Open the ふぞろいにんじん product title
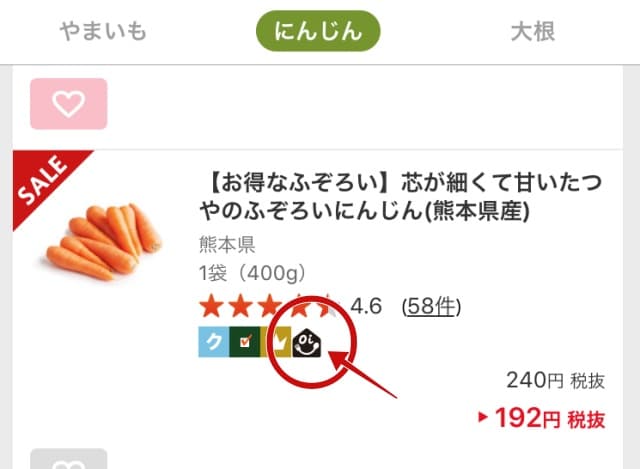 tap(402, 196)
